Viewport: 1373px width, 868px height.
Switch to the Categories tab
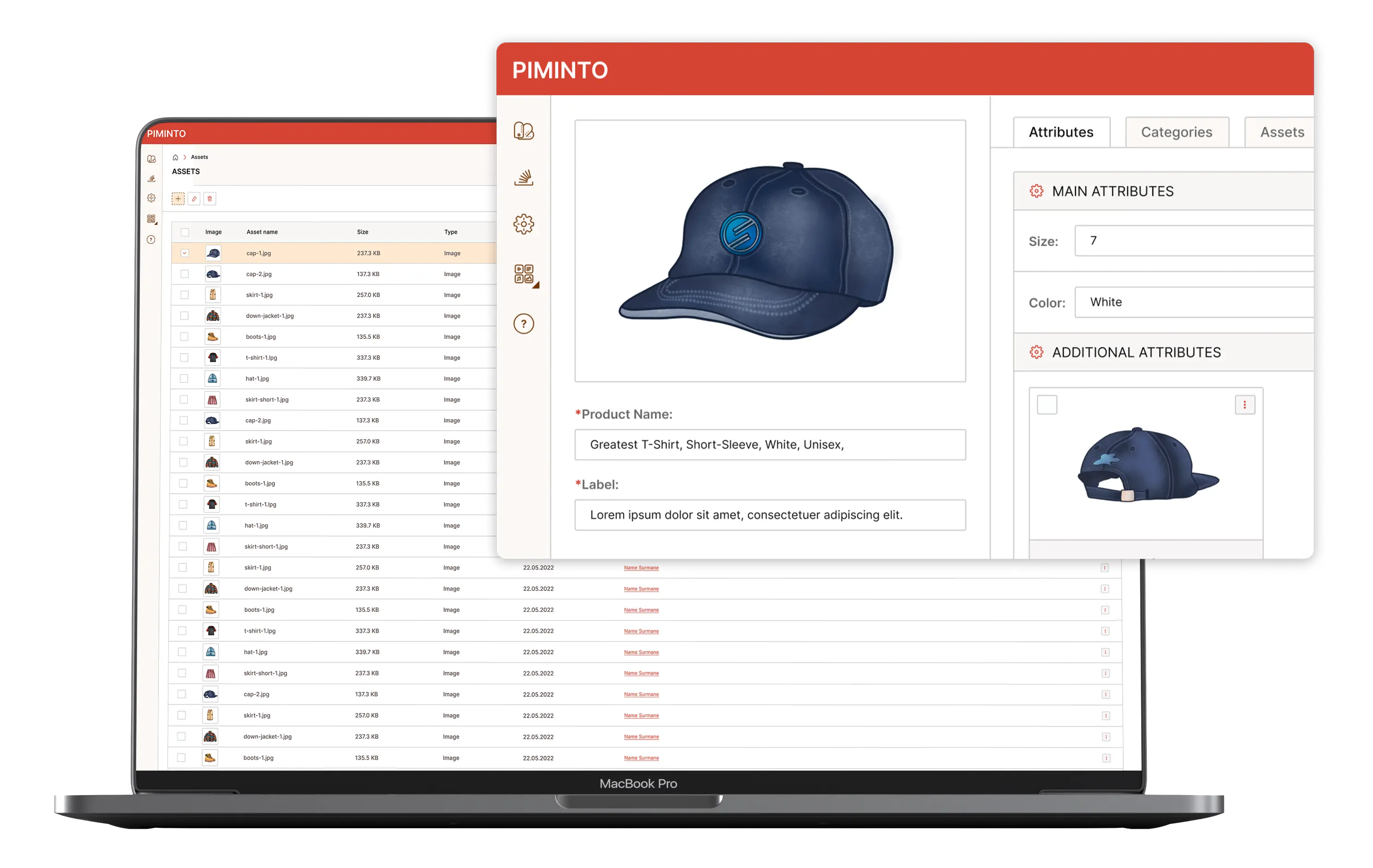click(1176, 132)
